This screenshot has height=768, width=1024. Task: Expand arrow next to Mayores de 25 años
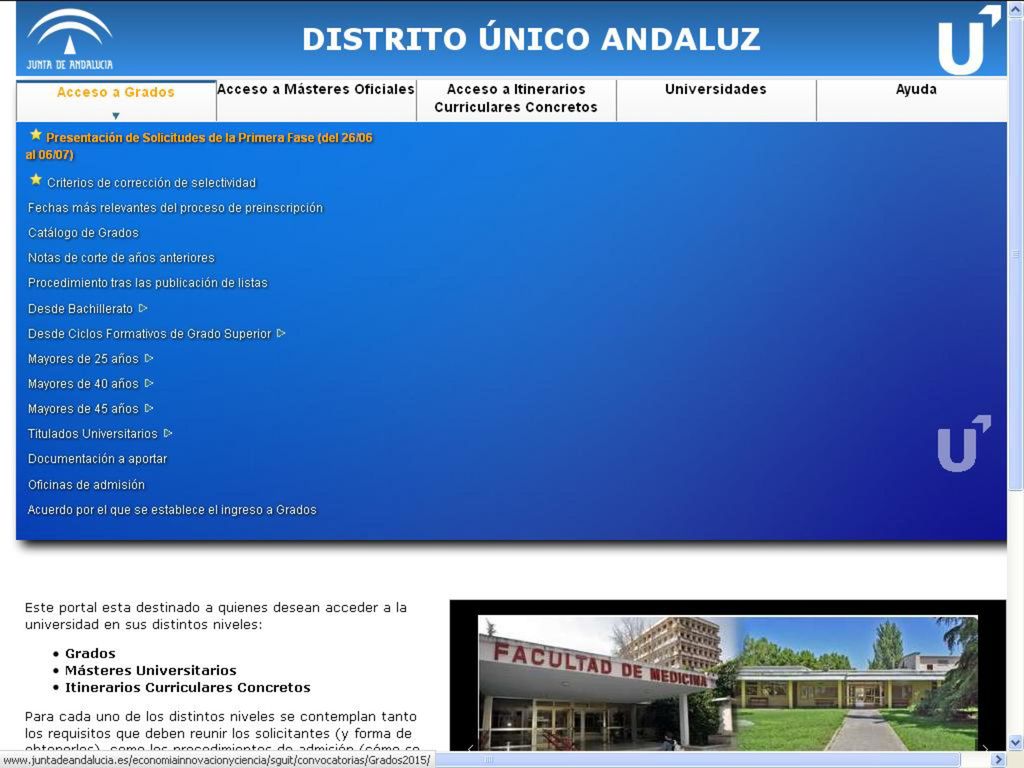coord(149,358)
